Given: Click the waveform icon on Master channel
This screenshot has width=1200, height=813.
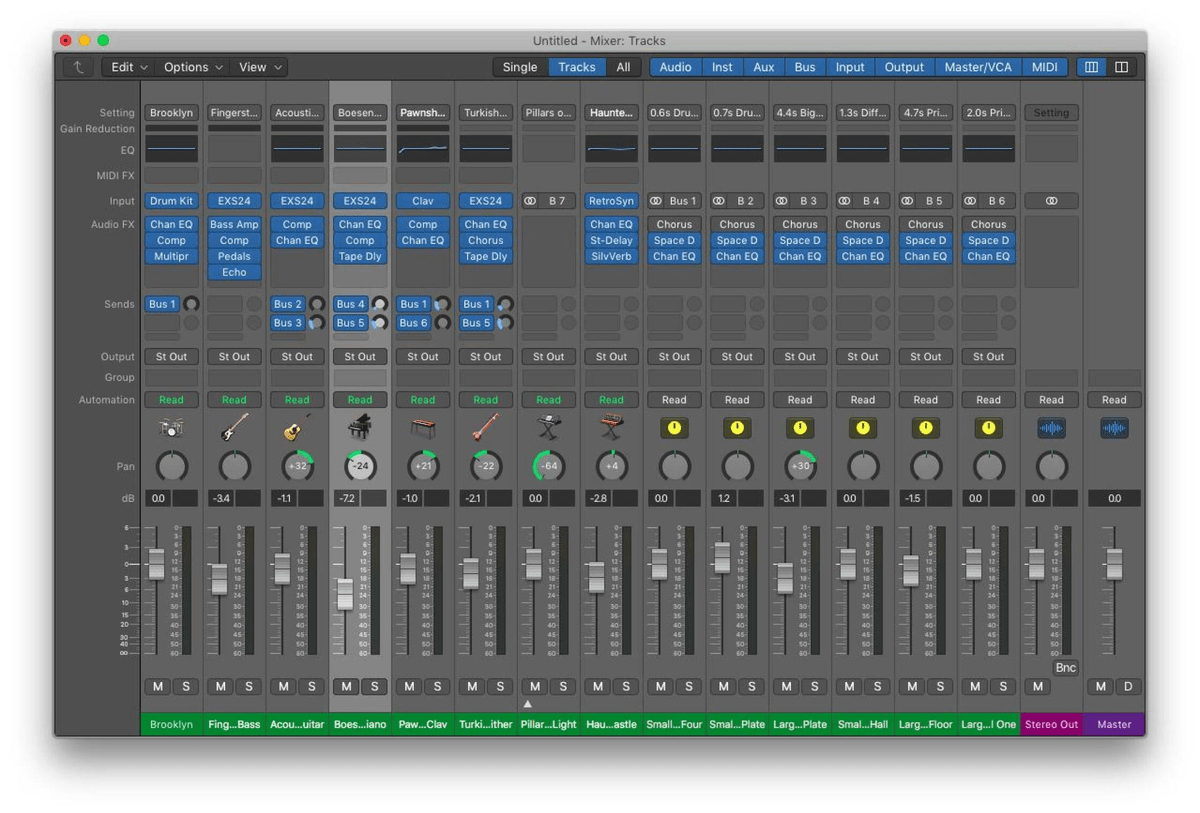Looking at the screenshot, I should point(1114,428).
